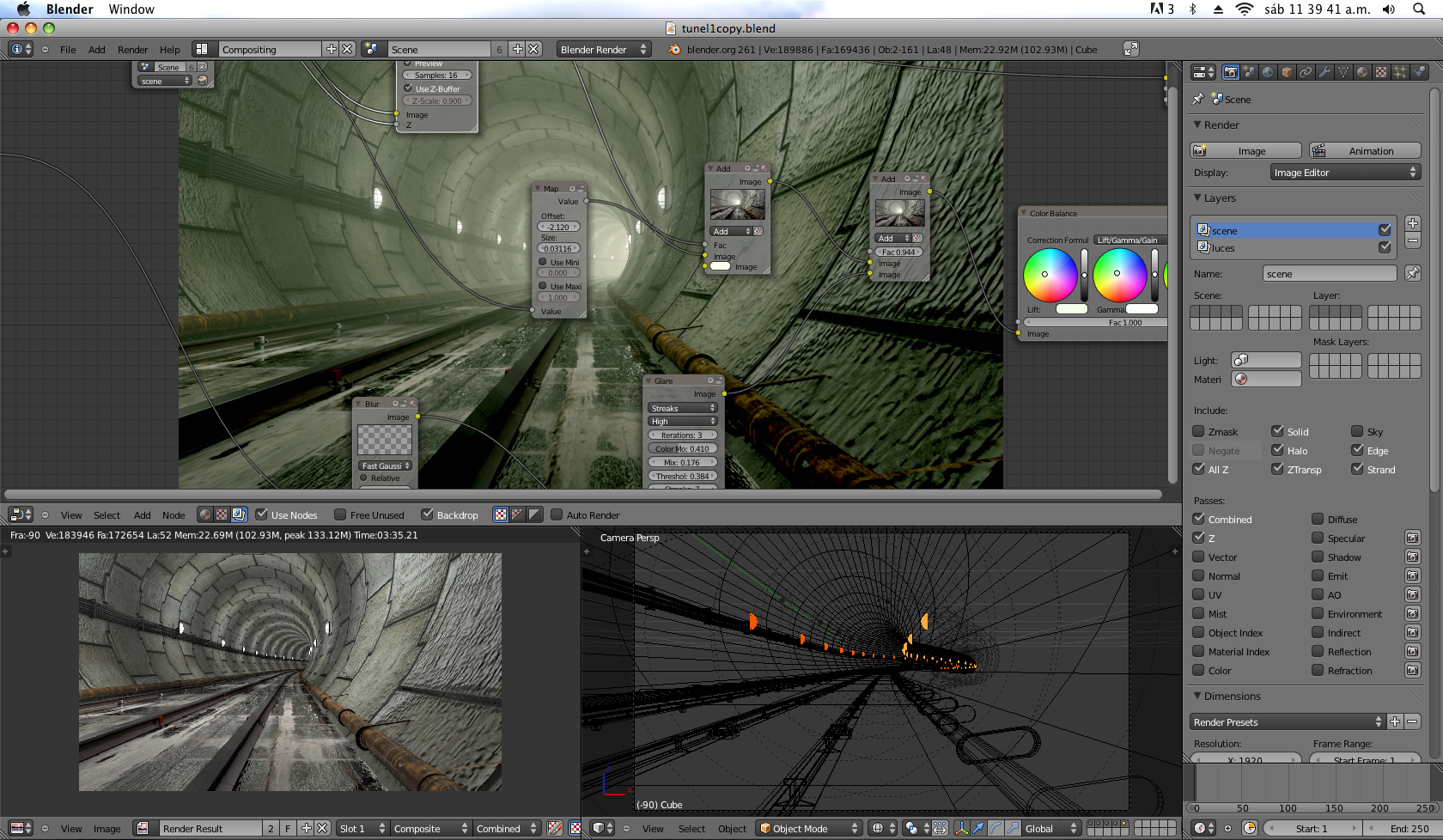Screen dimensions: 1443x840
Task: Open the Object Constraints tab (chain icon)
Action: 1306,72
